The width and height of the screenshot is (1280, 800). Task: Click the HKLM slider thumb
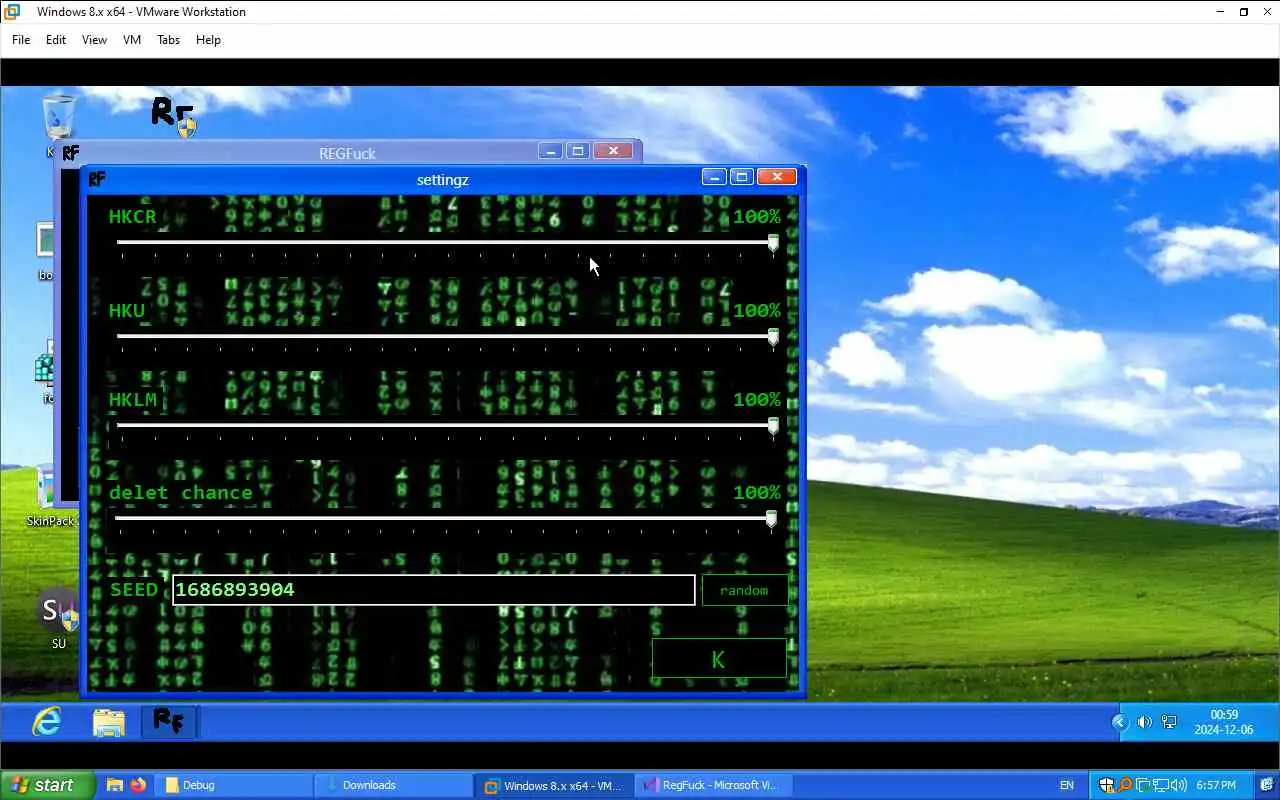(773, 426)
